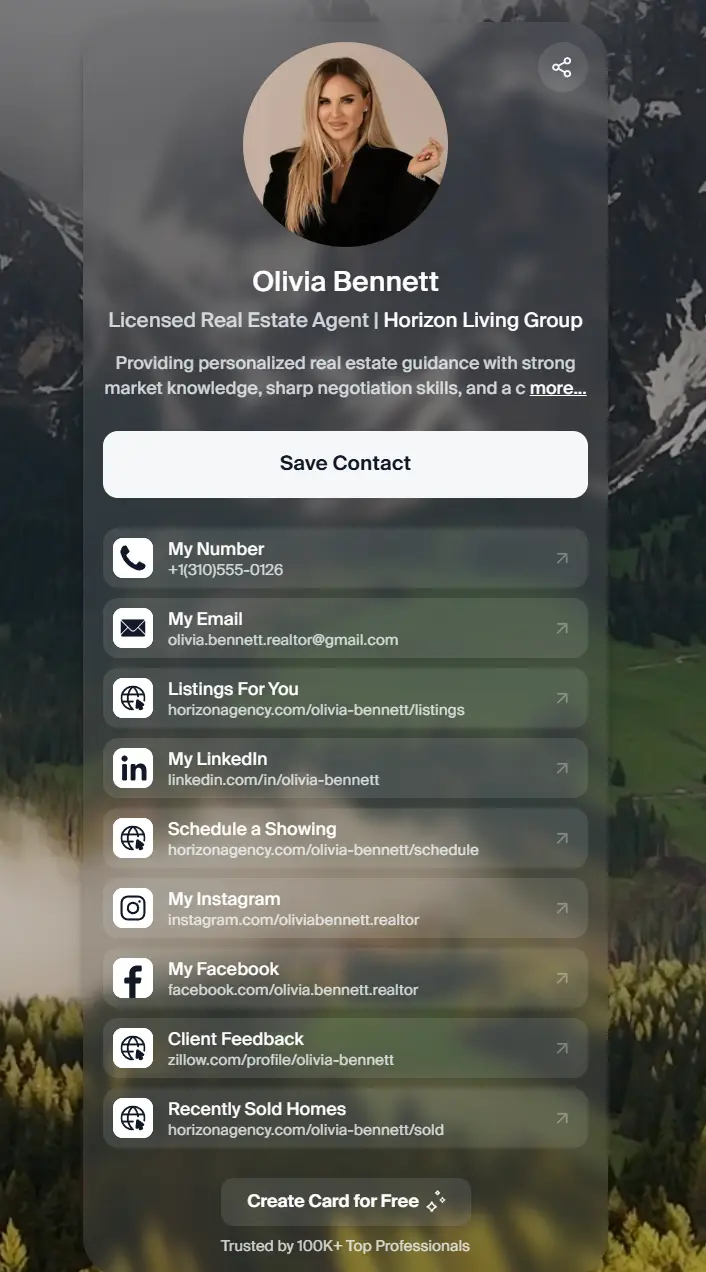
Task: Click horizonagency.com/olivia-bennett/schedule URL text
Action: pyautogui.click(x=323, y=850)
